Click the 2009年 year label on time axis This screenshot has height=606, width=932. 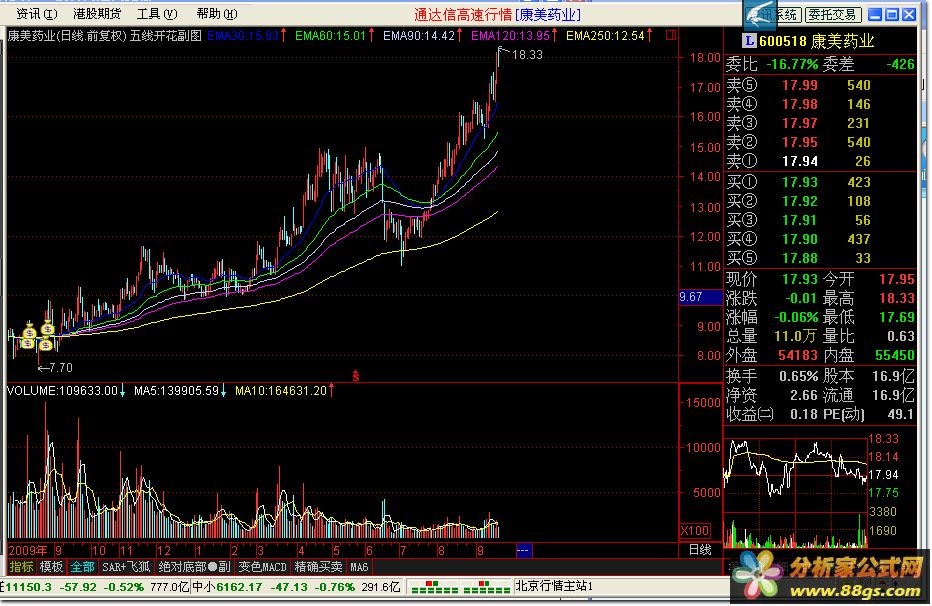coord(28,550)
